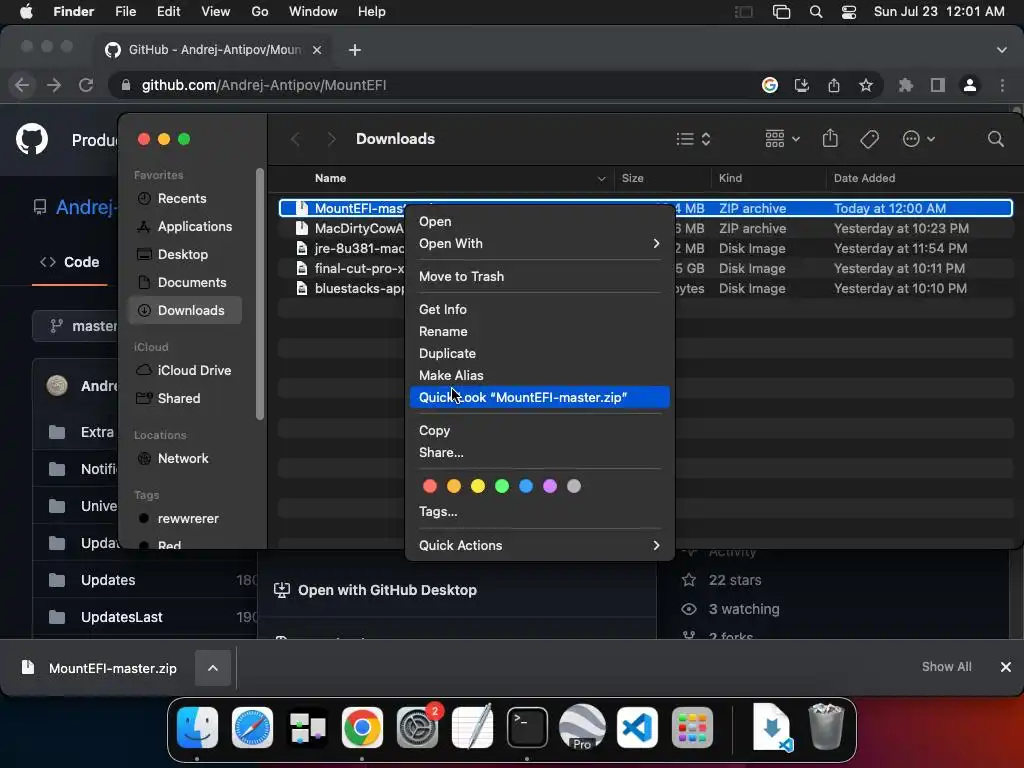
Task: Expand the Quick Actions submenu
Action: click(539, 545)
